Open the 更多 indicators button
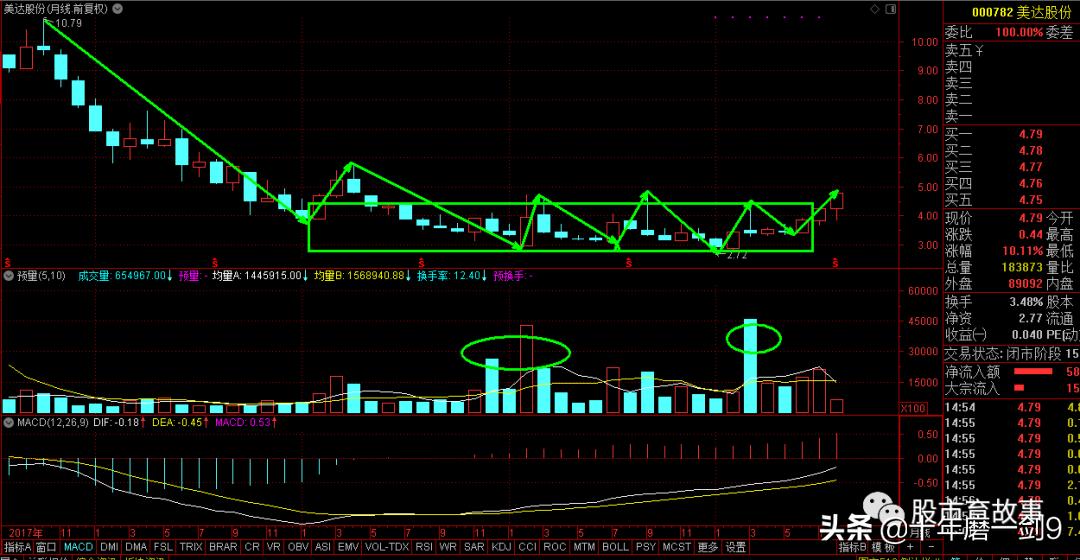The height and width of the screenshot is (560, 1080). [x=707, y=547]
